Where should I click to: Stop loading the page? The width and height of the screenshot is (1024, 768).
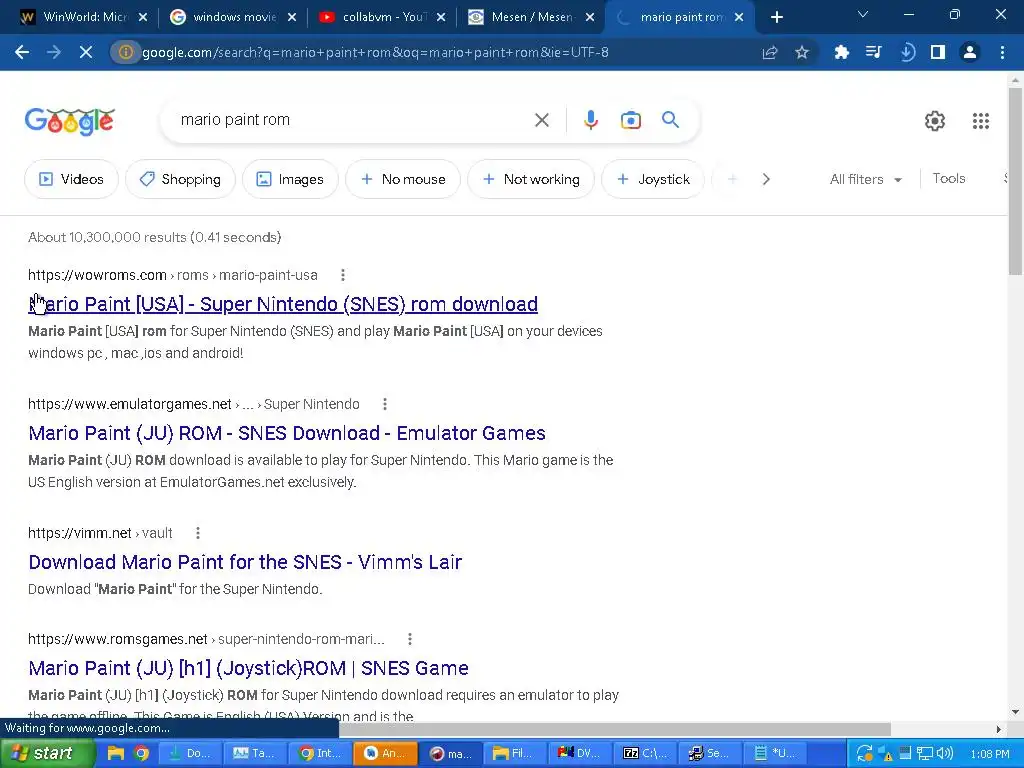[86, 52]
